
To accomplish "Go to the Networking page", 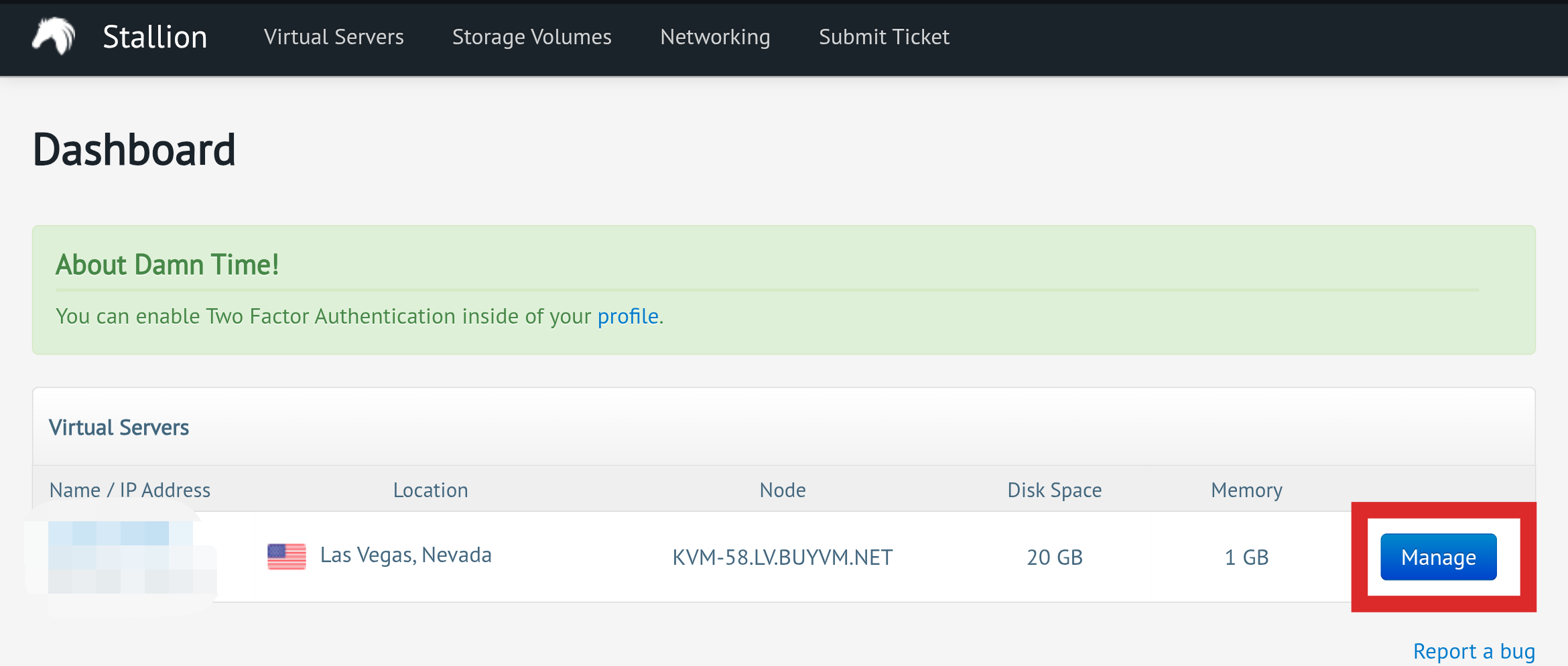I will click(715, 37).
